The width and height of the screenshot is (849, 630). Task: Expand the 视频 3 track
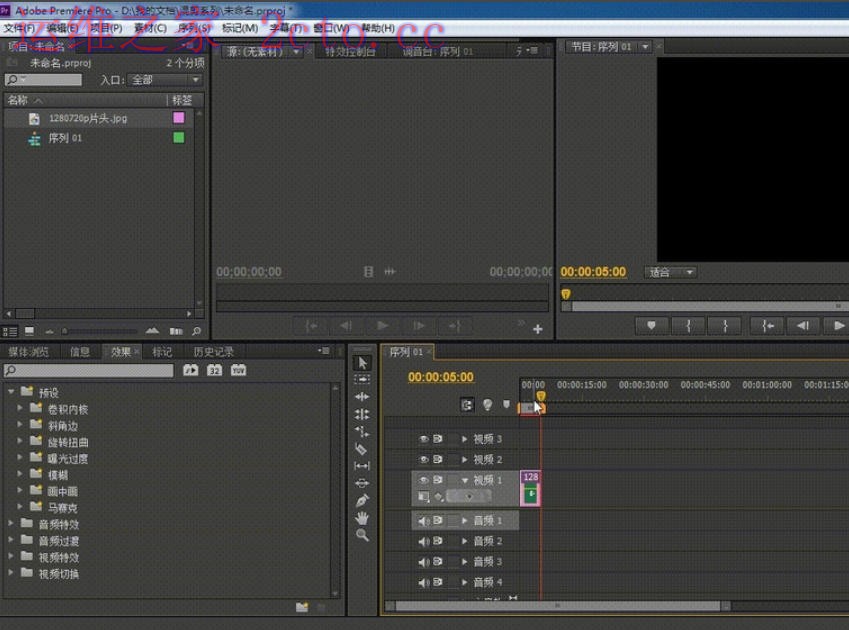pyautogui.click(x=464, y=439)
